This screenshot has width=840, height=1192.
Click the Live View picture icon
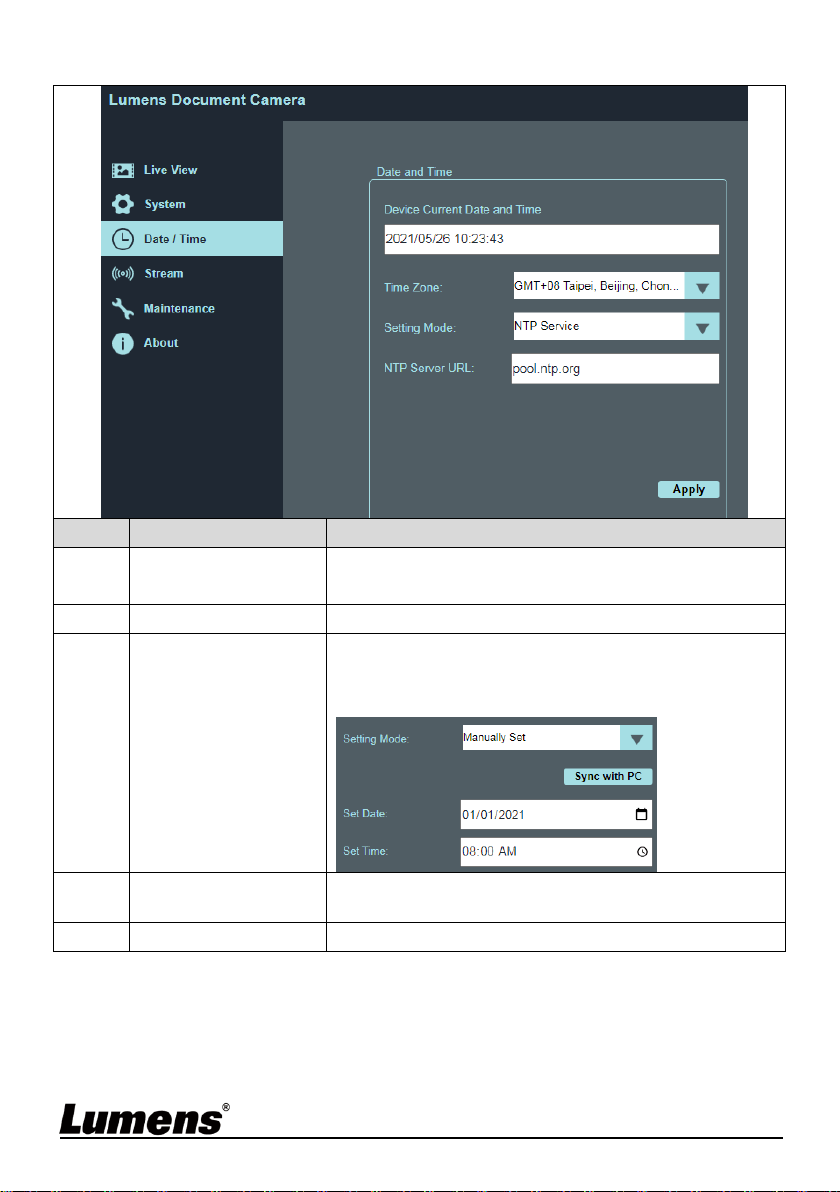click(122, 170)
